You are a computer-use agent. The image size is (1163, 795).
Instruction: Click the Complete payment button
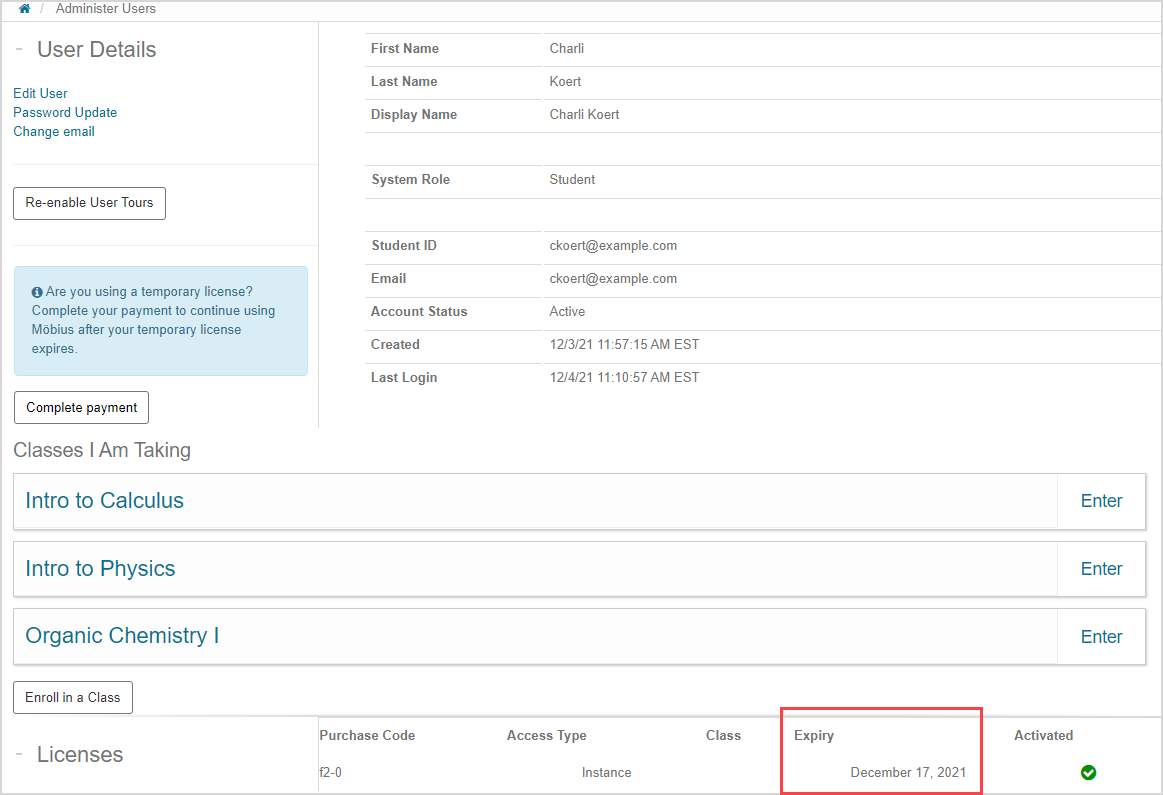tap(81, 407)
